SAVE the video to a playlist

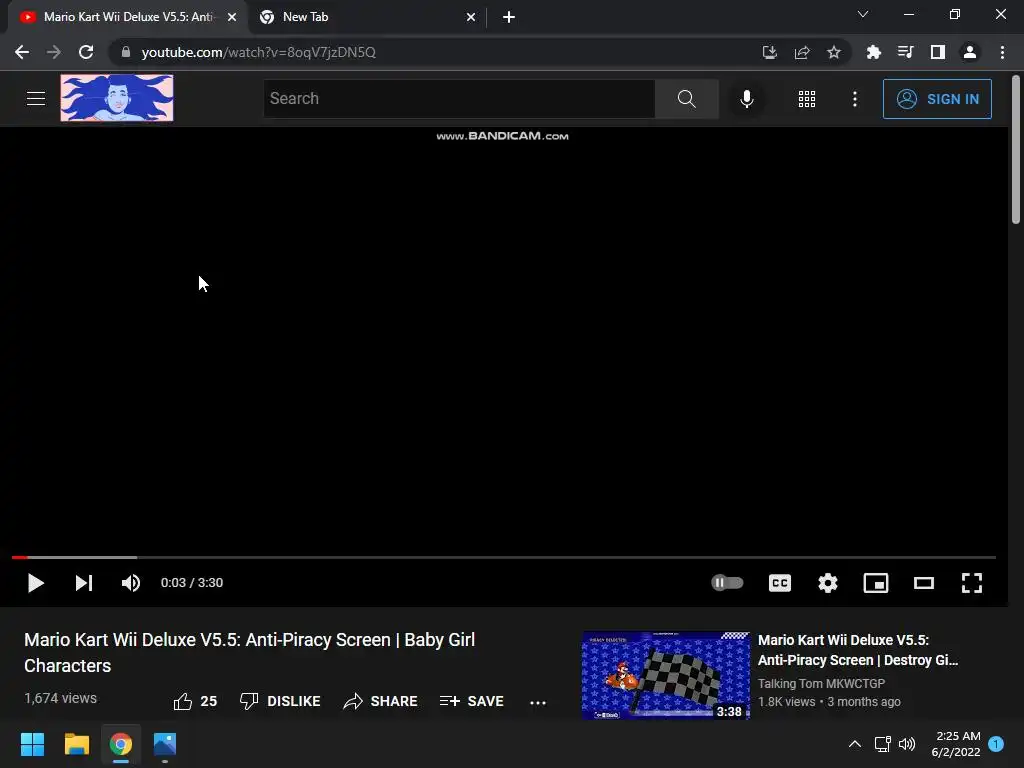tap(472, 701)
